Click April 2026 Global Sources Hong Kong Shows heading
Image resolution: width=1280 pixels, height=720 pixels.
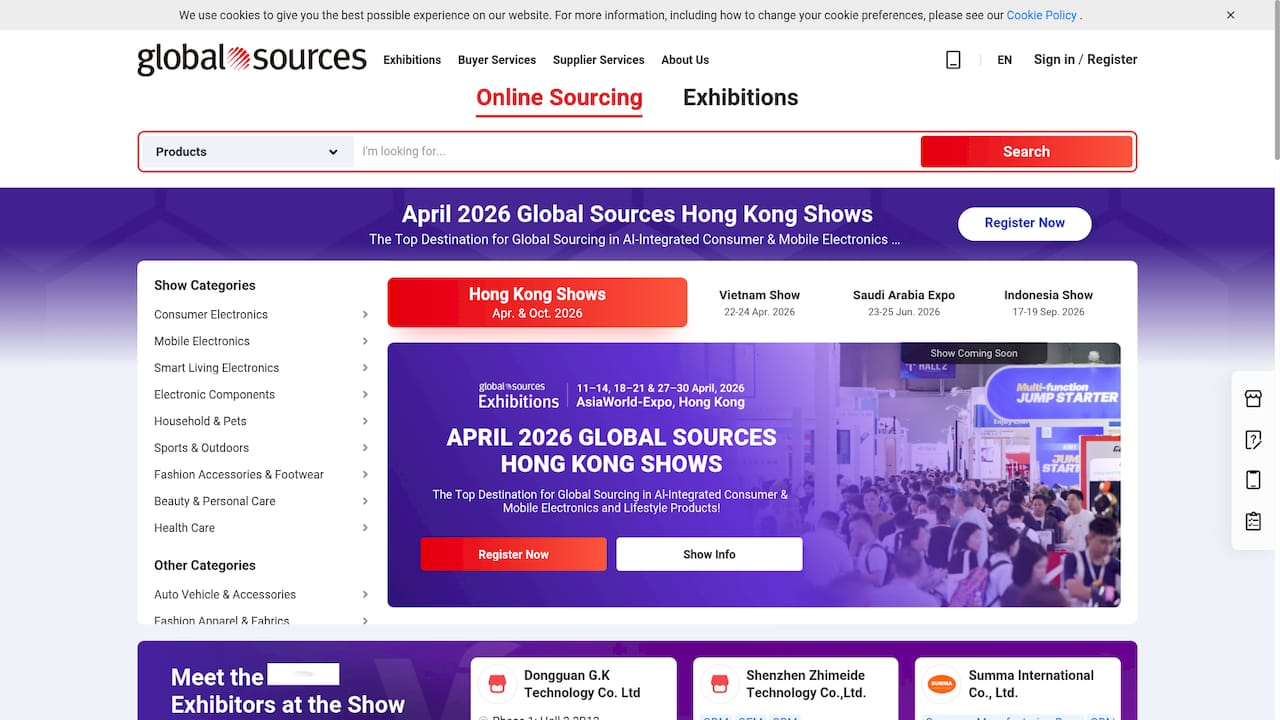[637, 214]
